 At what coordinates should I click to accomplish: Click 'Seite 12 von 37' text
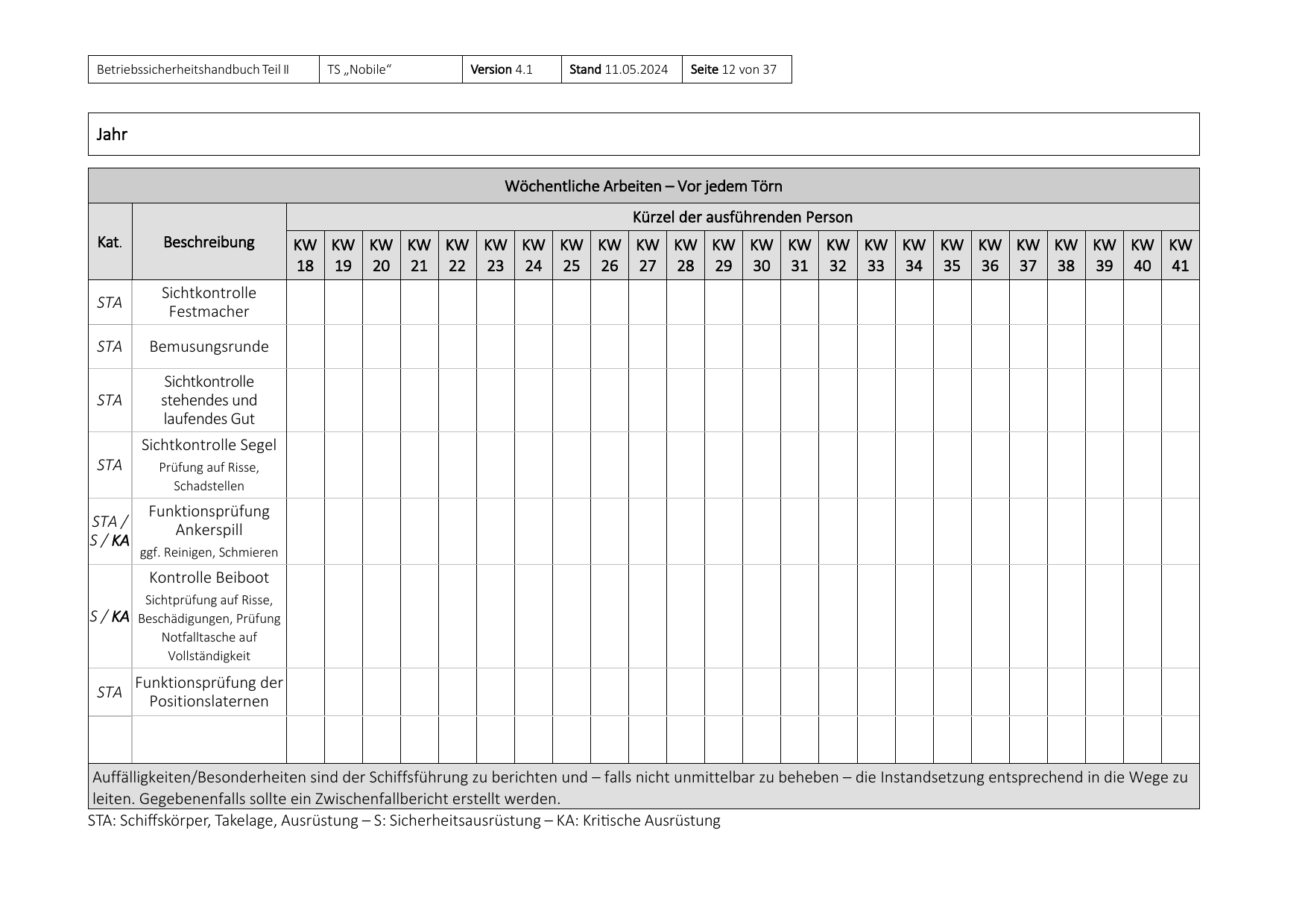(x=733, y=69)
